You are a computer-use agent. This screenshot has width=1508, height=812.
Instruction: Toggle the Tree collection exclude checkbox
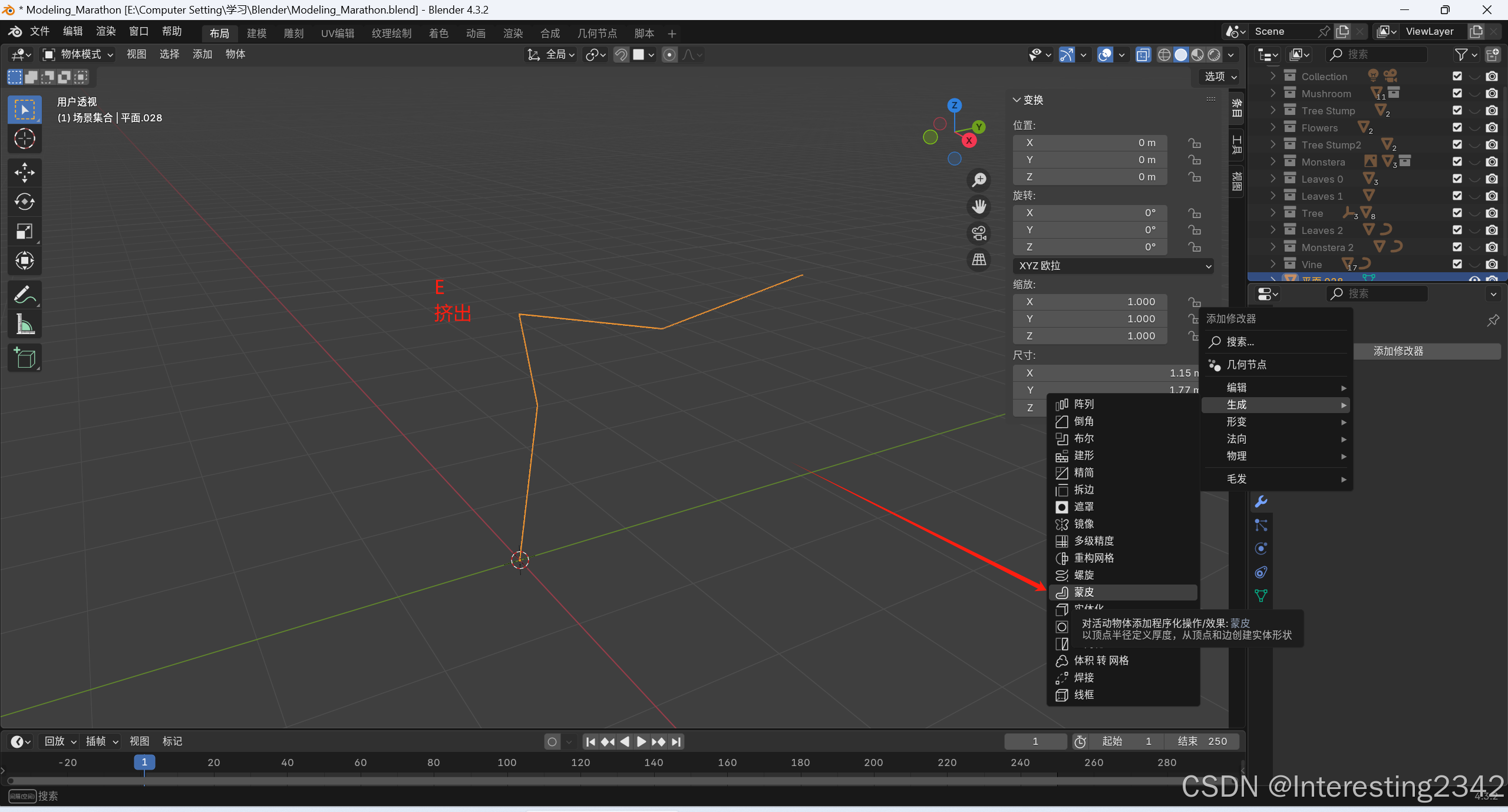tap(1457, 213)
